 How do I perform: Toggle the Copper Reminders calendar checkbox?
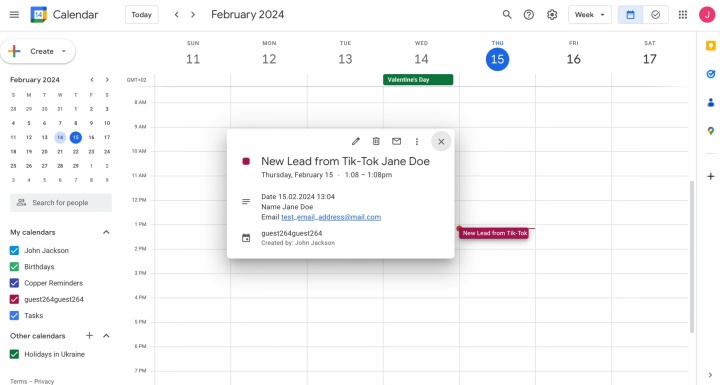pyautogui.click(x=14, y=283)
